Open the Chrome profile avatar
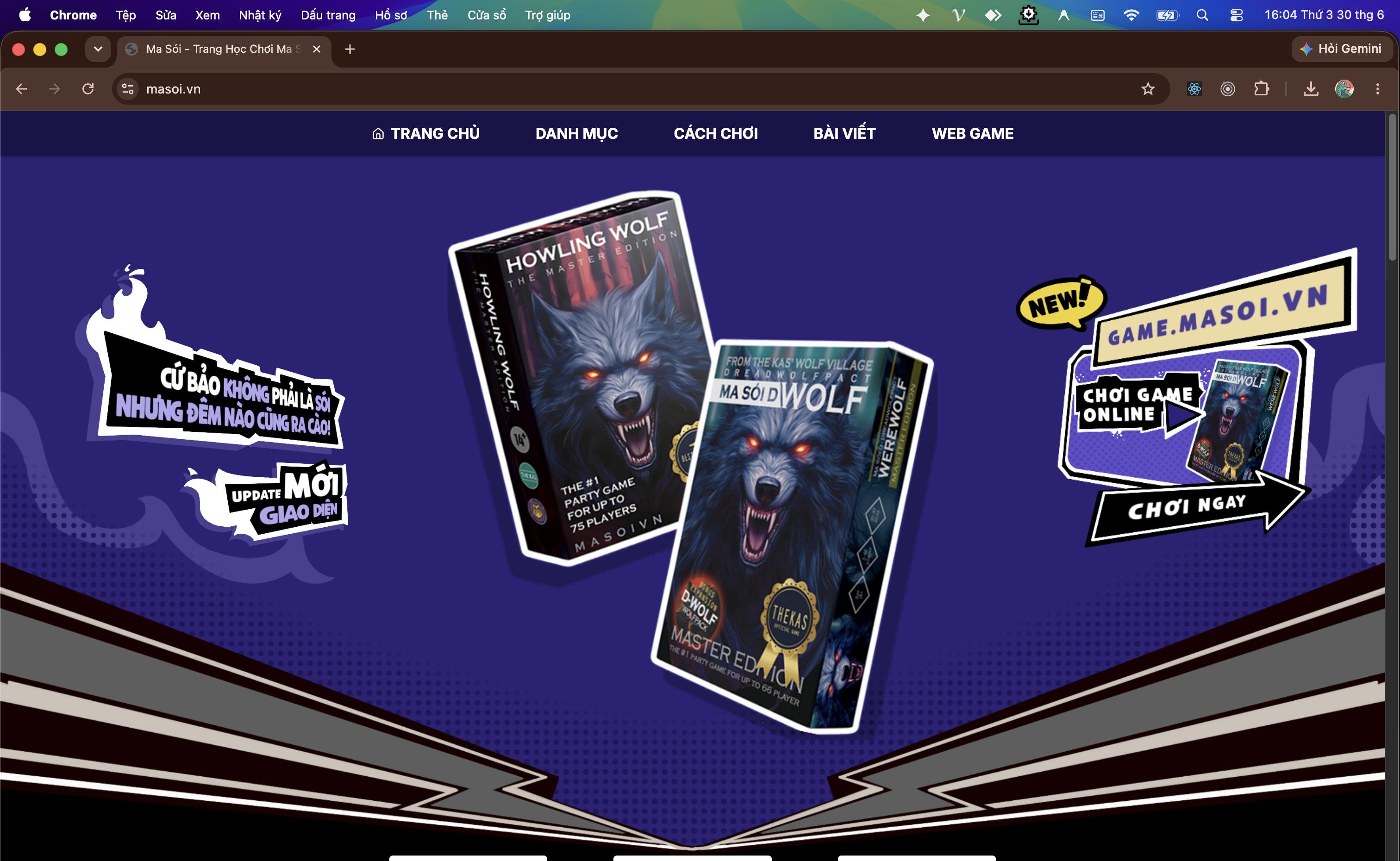The height and width of the screenshot is (861, 1400). [x=1344, y=89]
